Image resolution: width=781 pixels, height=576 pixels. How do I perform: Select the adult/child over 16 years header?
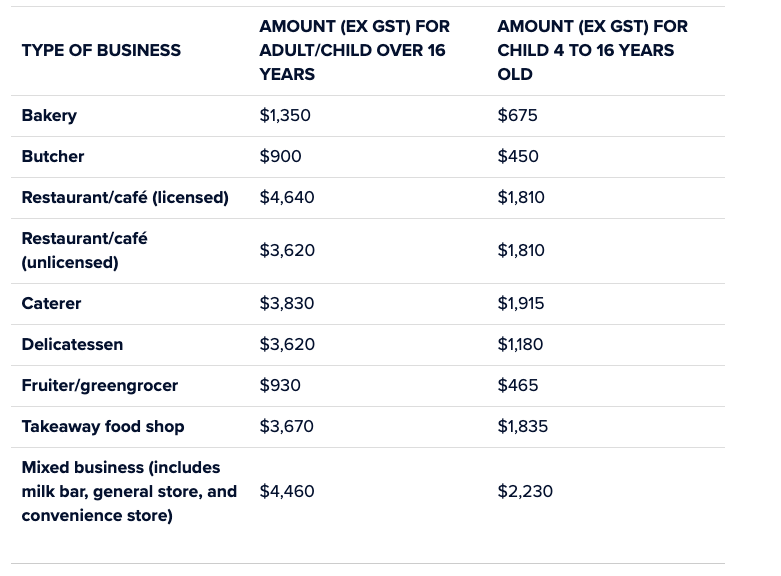(x=354, y=50)
